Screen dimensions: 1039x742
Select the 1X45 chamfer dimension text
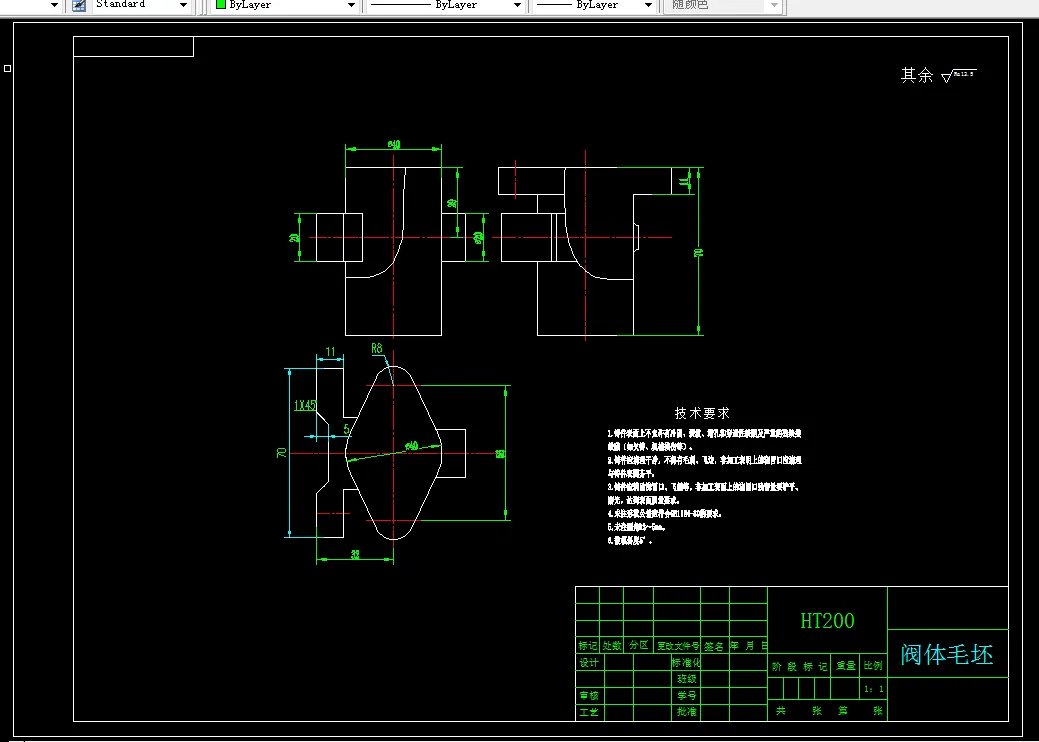point(305,405)
